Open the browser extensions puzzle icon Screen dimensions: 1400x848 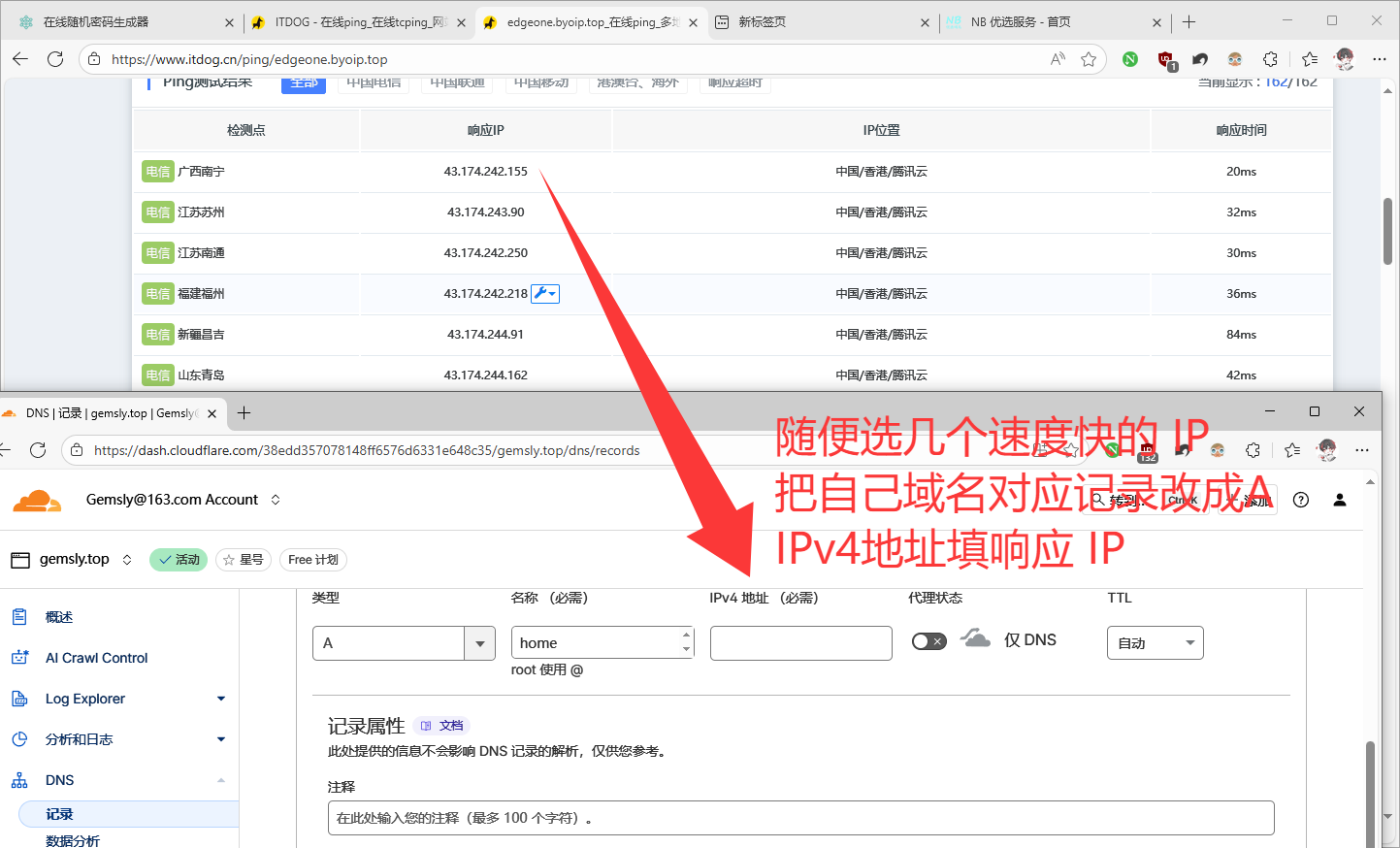pos(1270,59)
